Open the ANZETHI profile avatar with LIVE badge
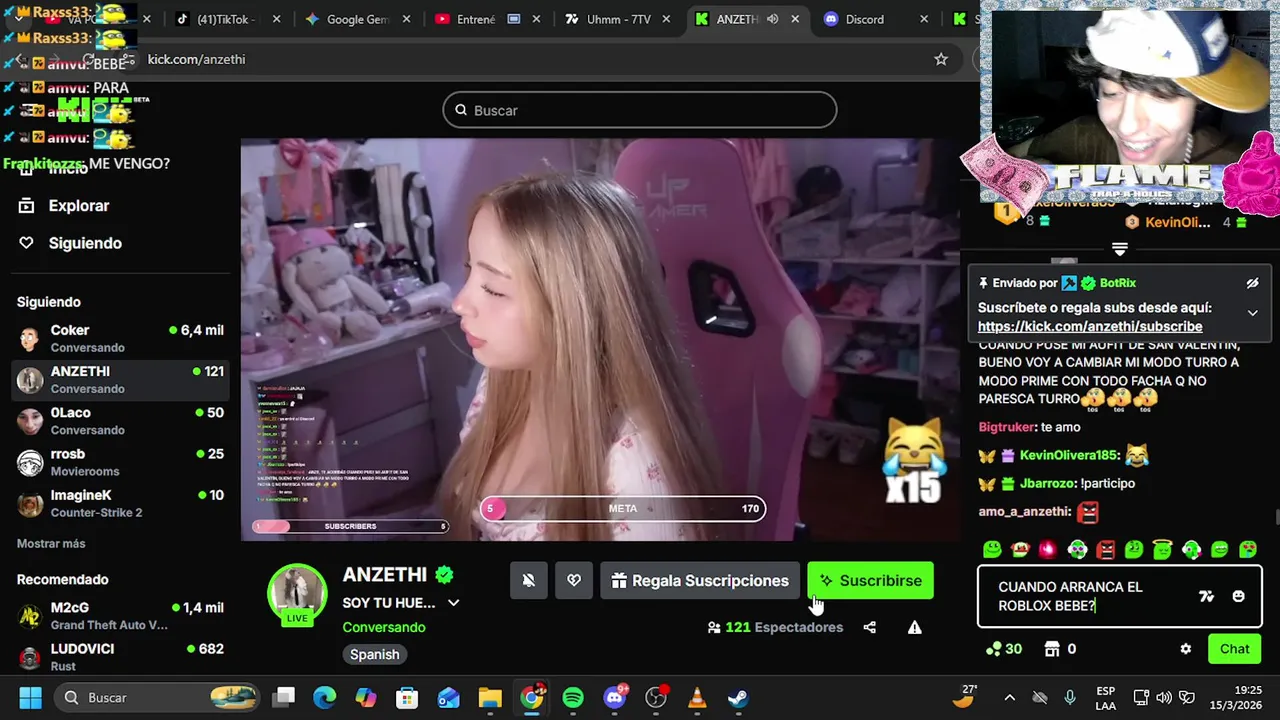This screenshot has height=720, width=1280. (x=297, y=594)
